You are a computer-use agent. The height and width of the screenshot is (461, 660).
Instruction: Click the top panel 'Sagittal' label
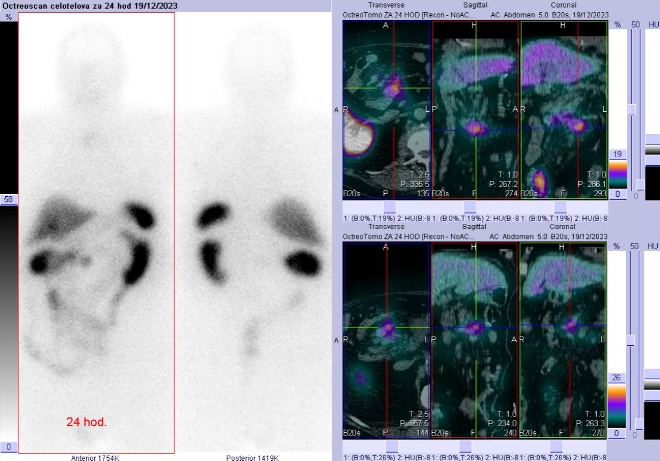click(x=475, y=5)
